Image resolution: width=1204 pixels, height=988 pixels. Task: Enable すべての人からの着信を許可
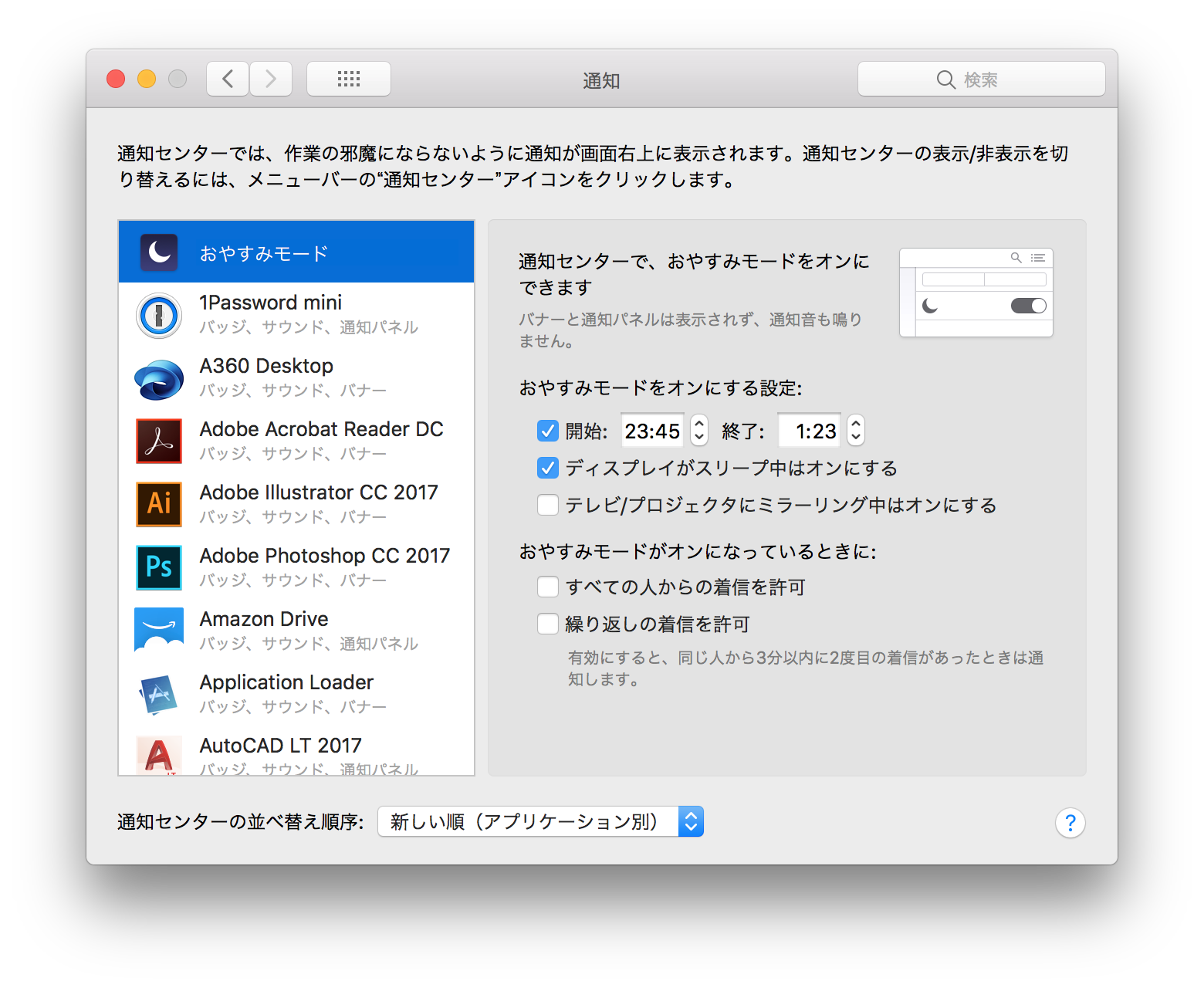tap(548, 587)
